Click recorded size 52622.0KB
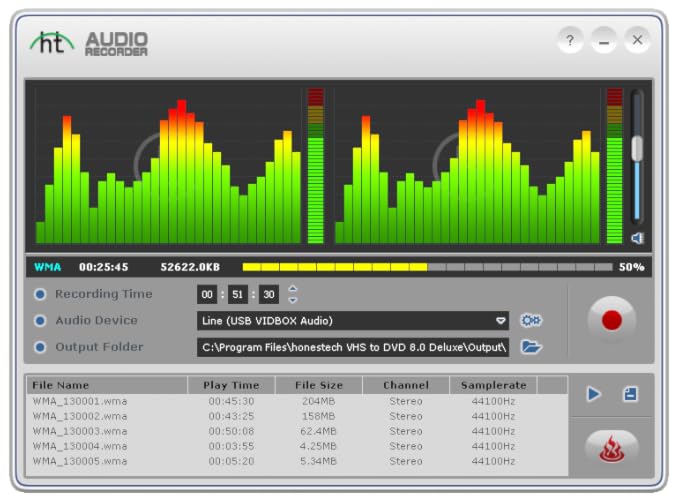 [190, 267]
